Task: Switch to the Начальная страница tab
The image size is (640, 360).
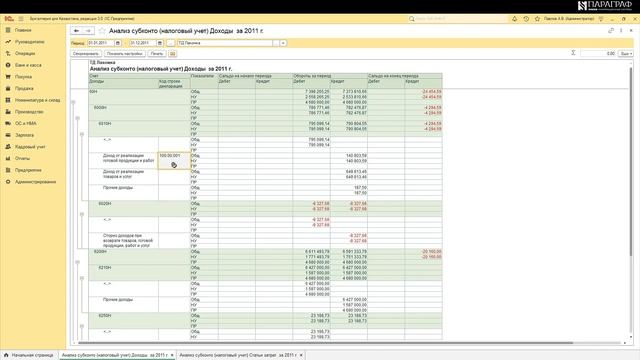Action: (29, 355)
